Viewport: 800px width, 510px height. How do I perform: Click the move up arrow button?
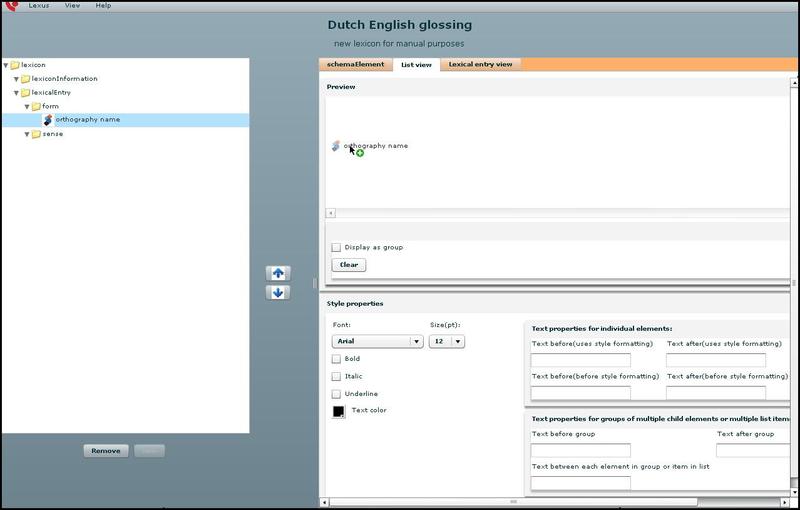point(278,273)
